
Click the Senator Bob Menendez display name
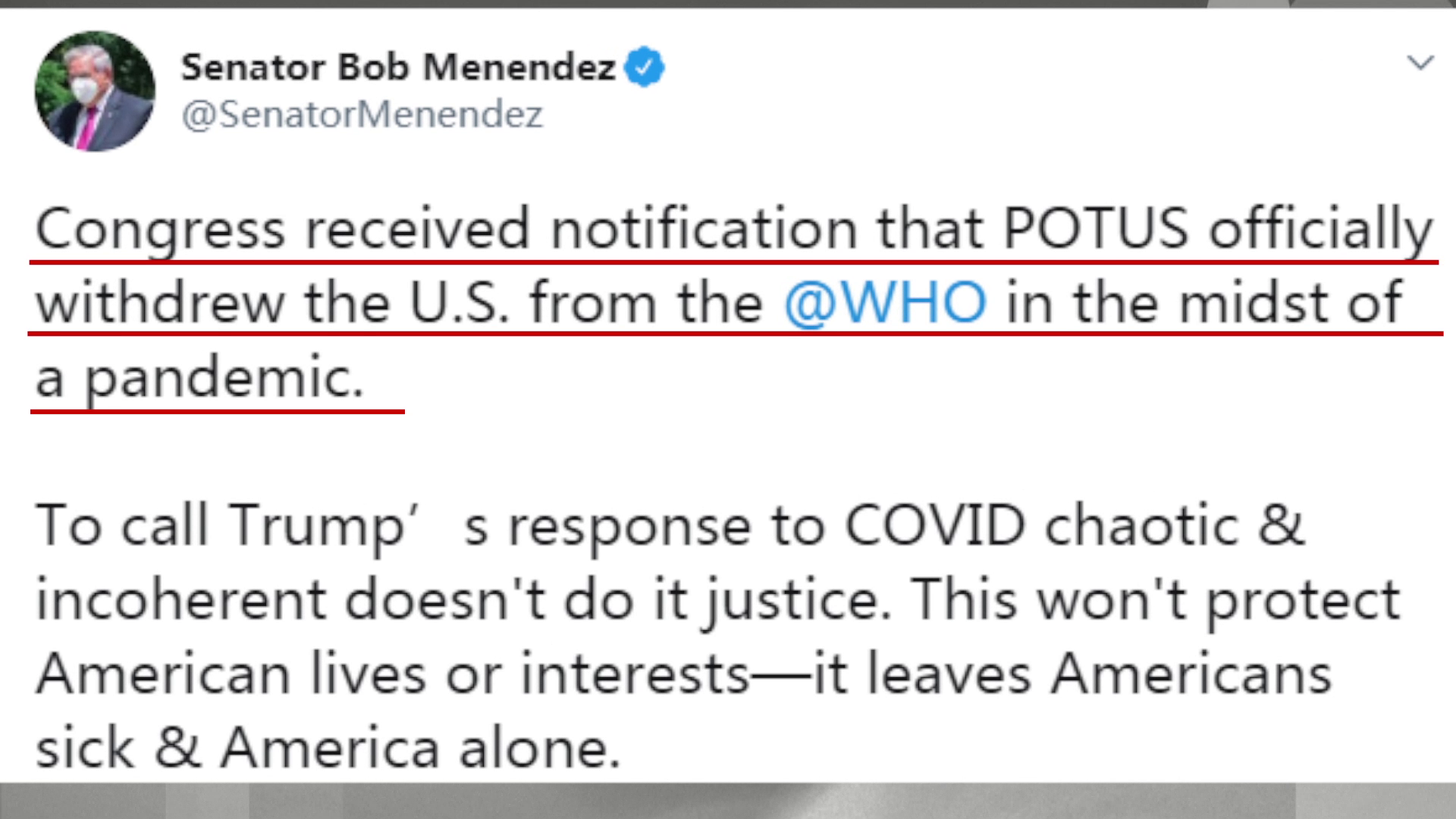point(397,67)
